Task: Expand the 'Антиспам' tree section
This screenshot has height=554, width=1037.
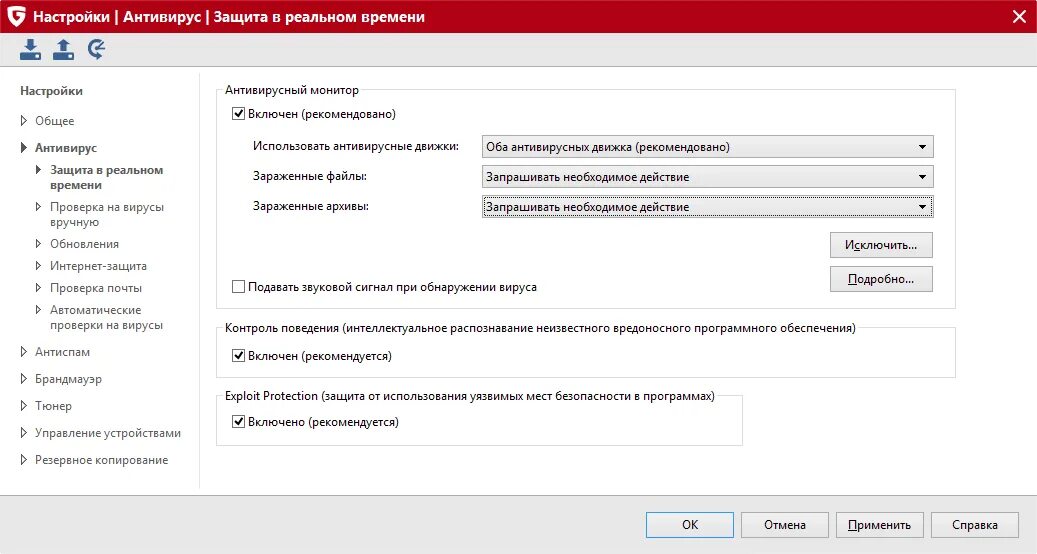Action: pyautogui.click(x=24, y=352)
